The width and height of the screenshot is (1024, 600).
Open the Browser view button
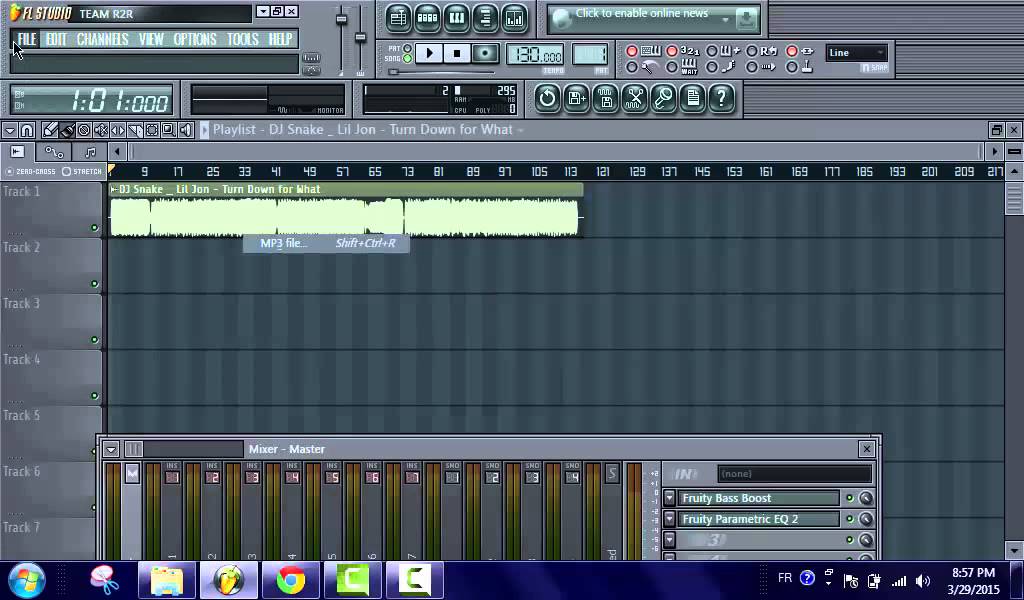pos(485,18)
